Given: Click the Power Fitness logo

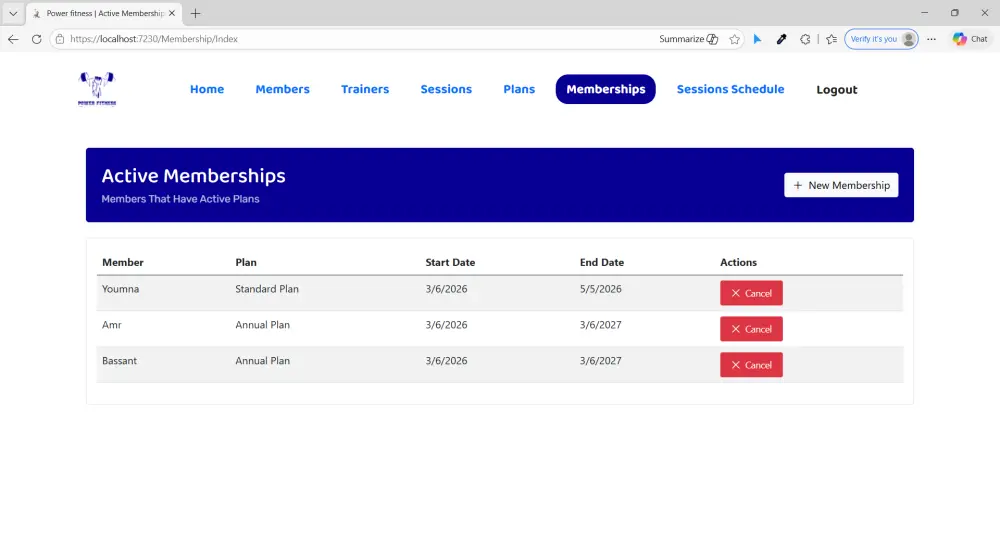Looking at the screenshot, I should pos(97,89).
